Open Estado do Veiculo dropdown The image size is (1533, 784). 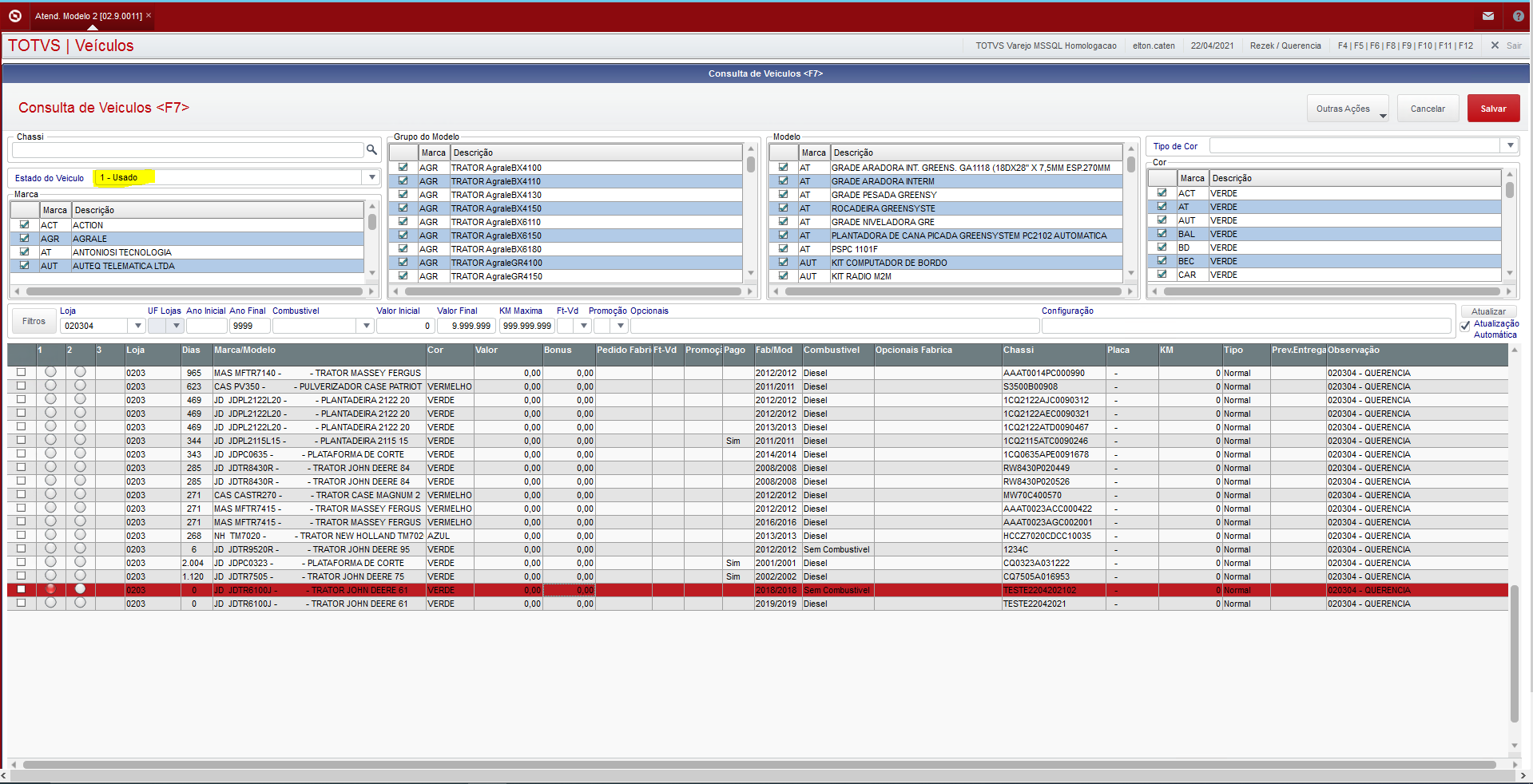point(371,177)
